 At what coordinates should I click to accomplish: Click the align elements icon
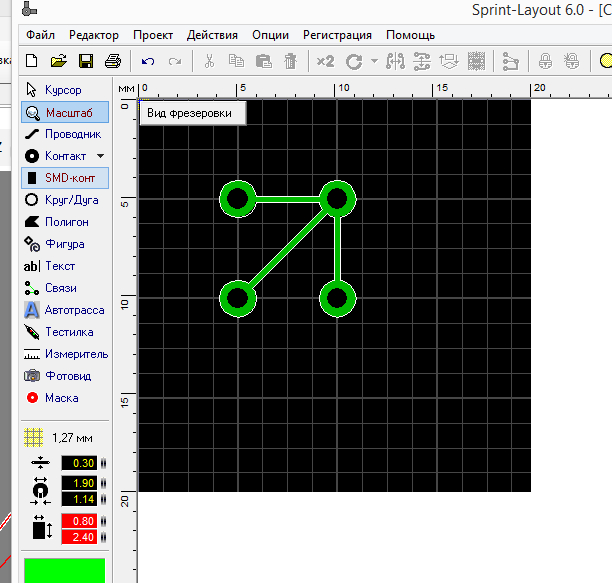coord(422,61)
